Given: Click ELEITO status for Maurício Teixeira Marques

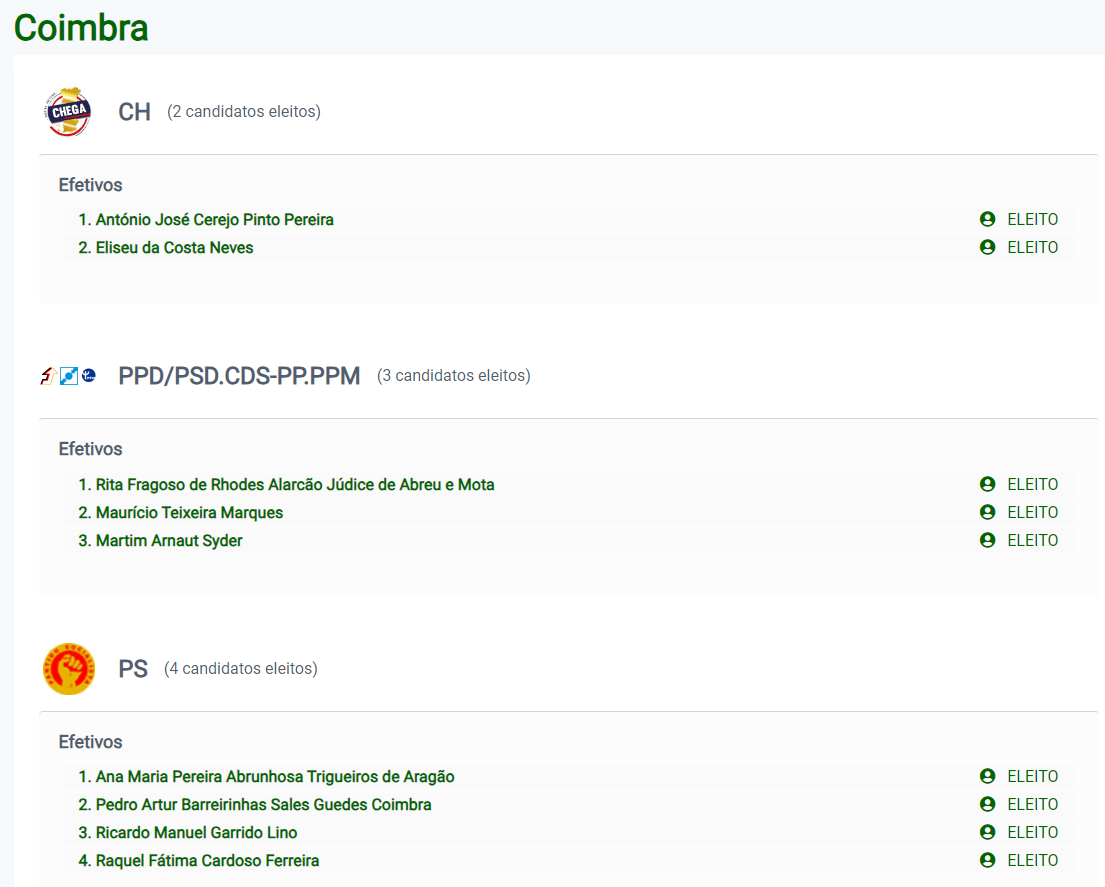Looking at the screenshot, I should pyautogui.click(x=1032, y=513).
